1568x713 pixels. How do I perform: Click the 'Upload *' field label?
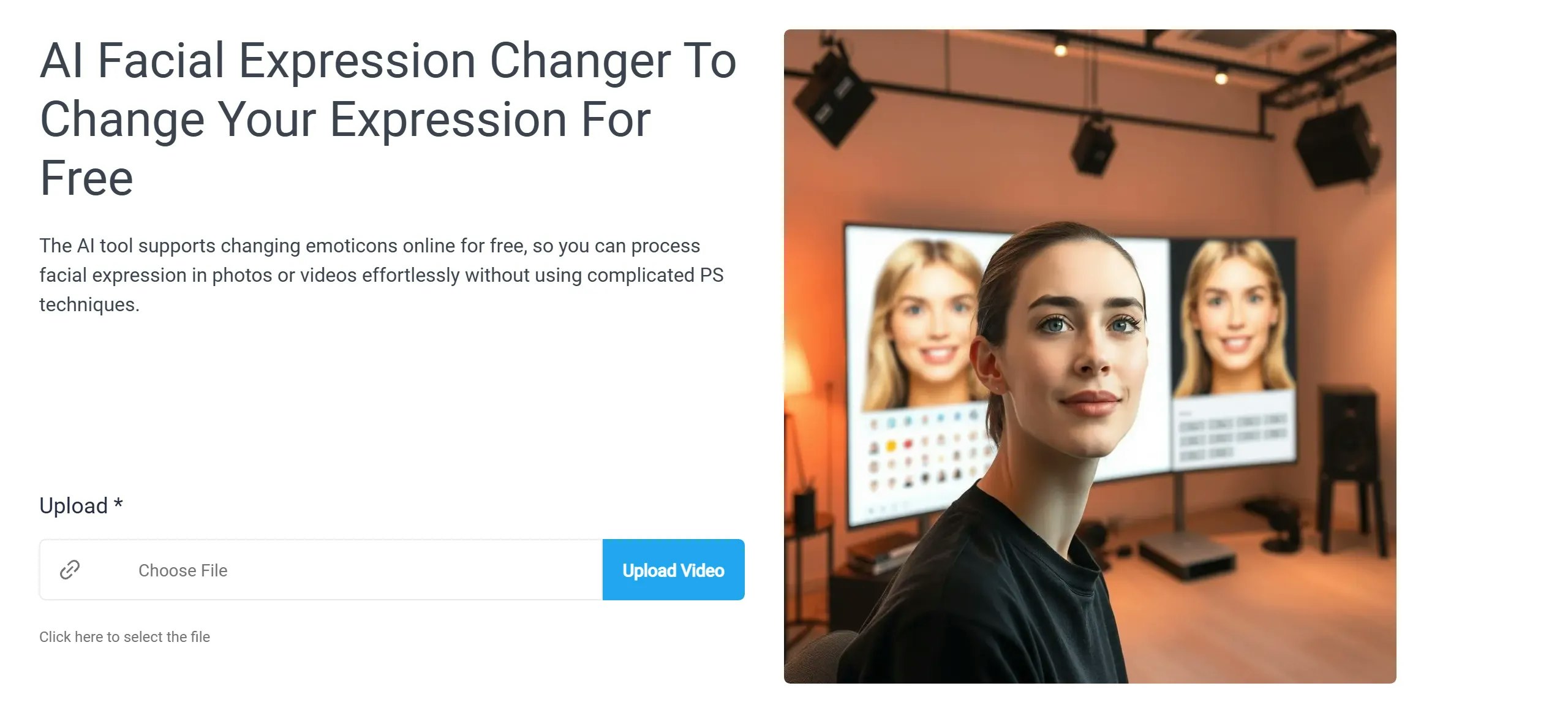click(x=81, y=505)
